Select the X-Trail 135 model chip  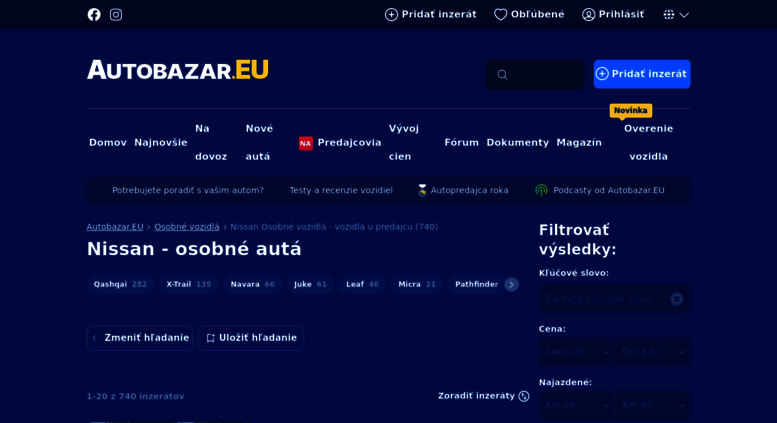tap(189, 284)
